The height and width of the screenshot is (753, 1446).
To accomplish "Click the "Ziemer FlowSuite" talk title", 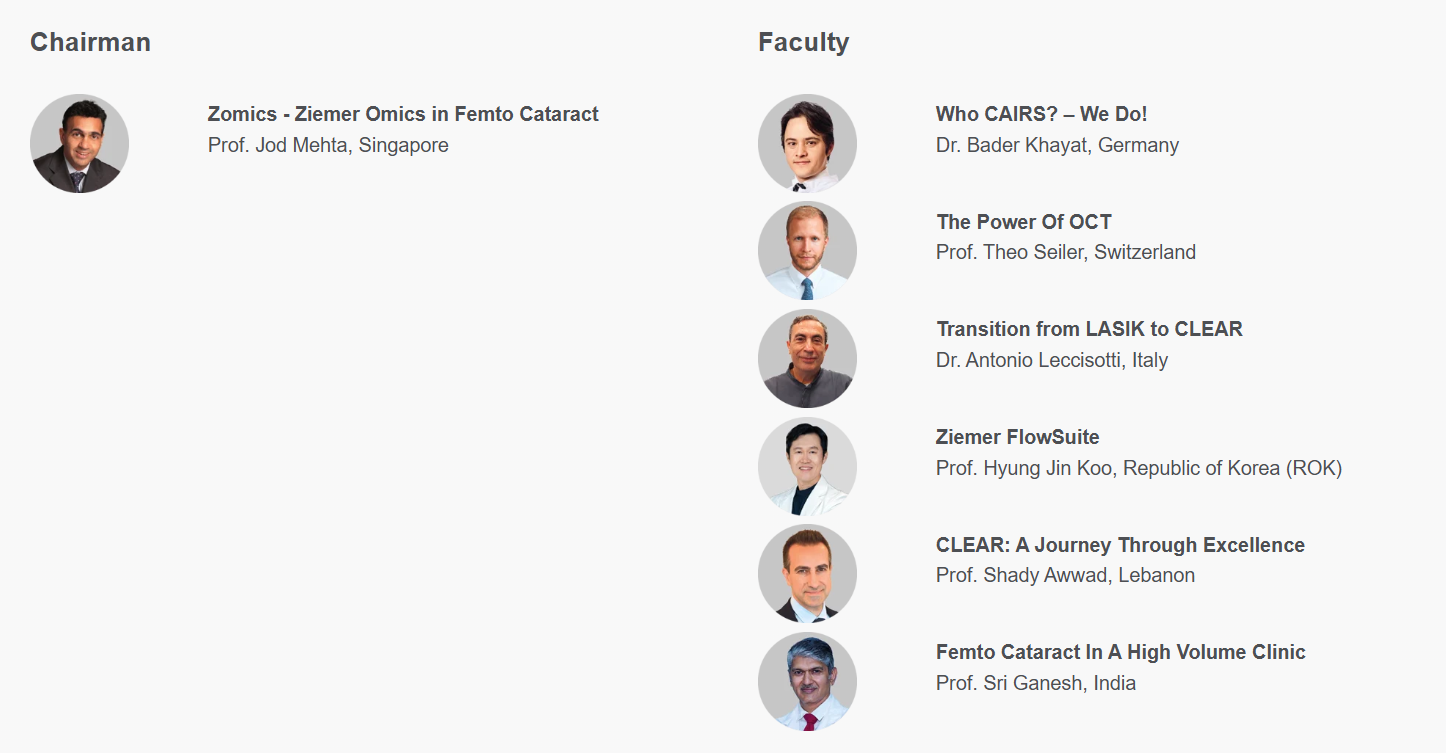I will [x=1017, y=437].
